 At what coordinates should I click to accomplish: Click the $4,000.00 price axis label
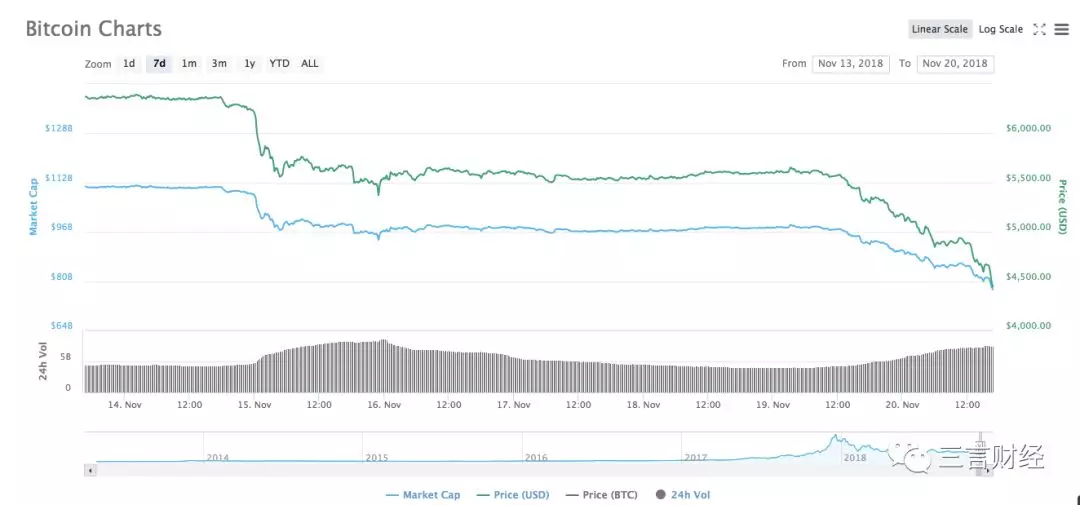(x=1026, y=325)
